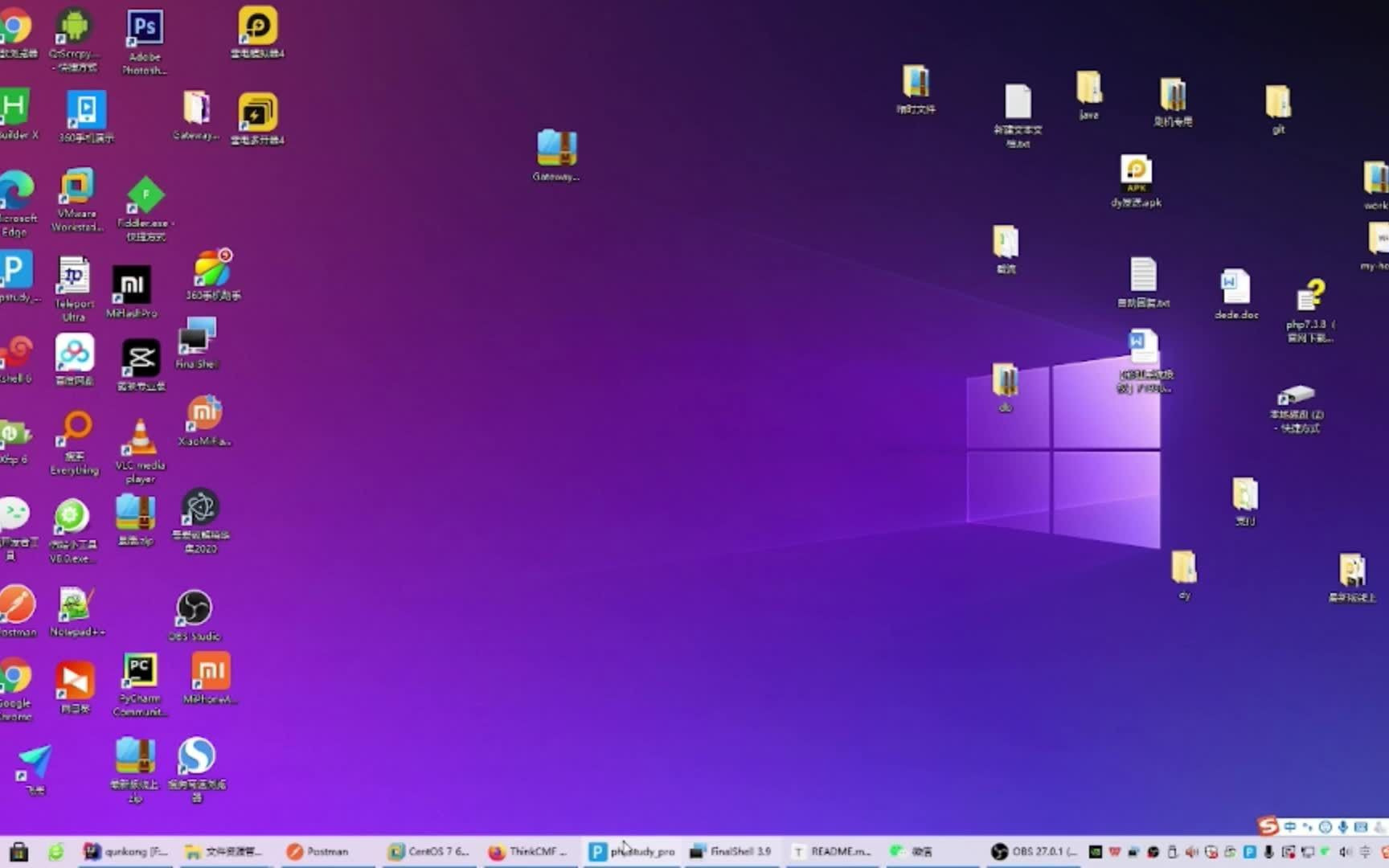Switch to CentOS 7 taskbar window
1389x868 pixels.
pyautogui.click(x=428, y=851)
